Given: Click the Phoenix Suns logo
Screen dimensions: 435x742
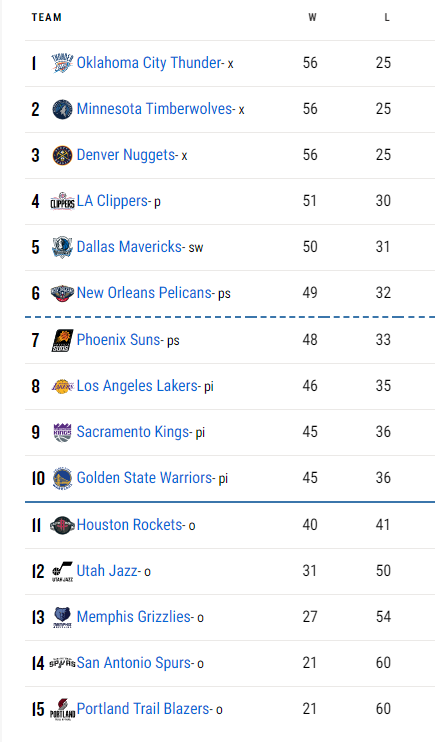Looking at the screenshot, I should 62,340.
